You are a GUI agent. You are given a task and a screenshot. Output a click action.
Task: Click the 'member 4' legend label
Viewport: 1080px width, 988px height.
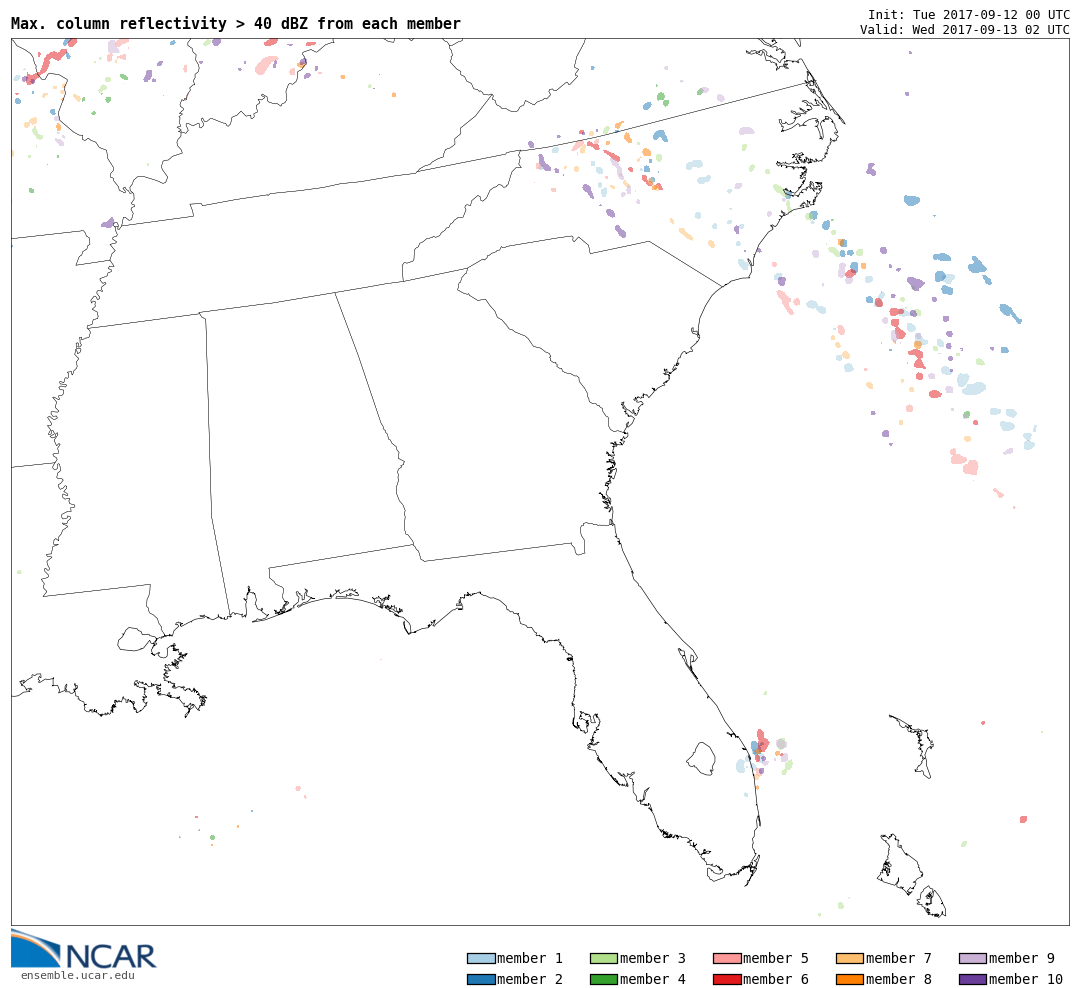653,979
